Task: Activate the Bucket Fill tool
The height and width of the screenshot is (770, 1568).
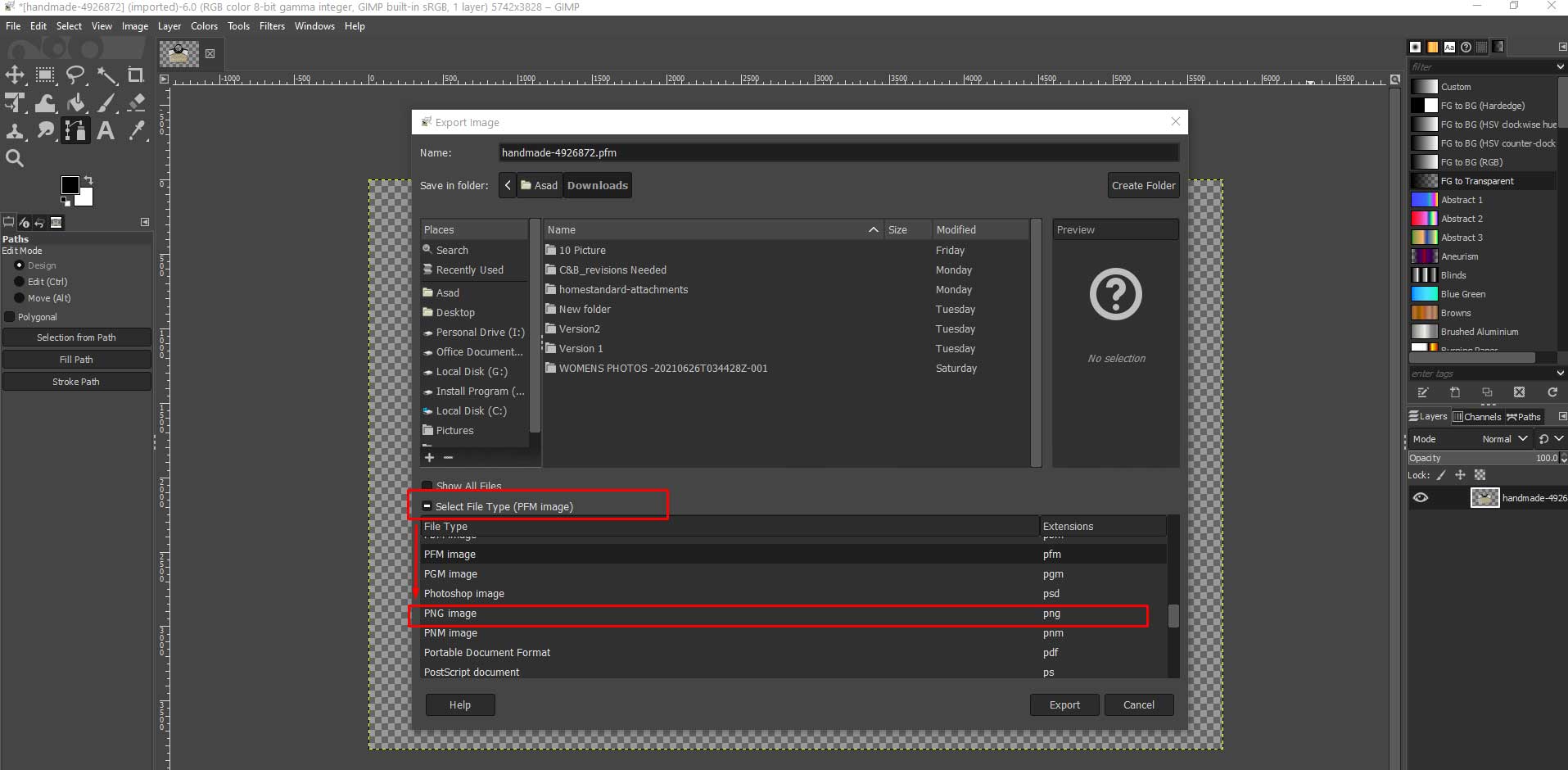Action: click(x=76, y=103)
